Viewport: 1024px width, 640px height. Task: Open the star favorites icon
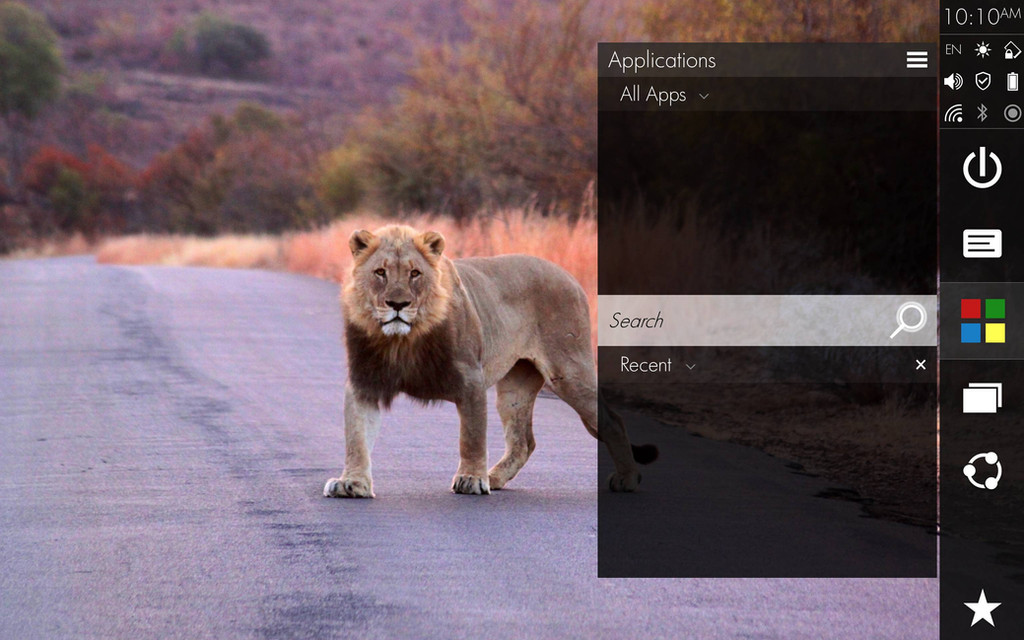pyautogui.click(x=982, y=608)
